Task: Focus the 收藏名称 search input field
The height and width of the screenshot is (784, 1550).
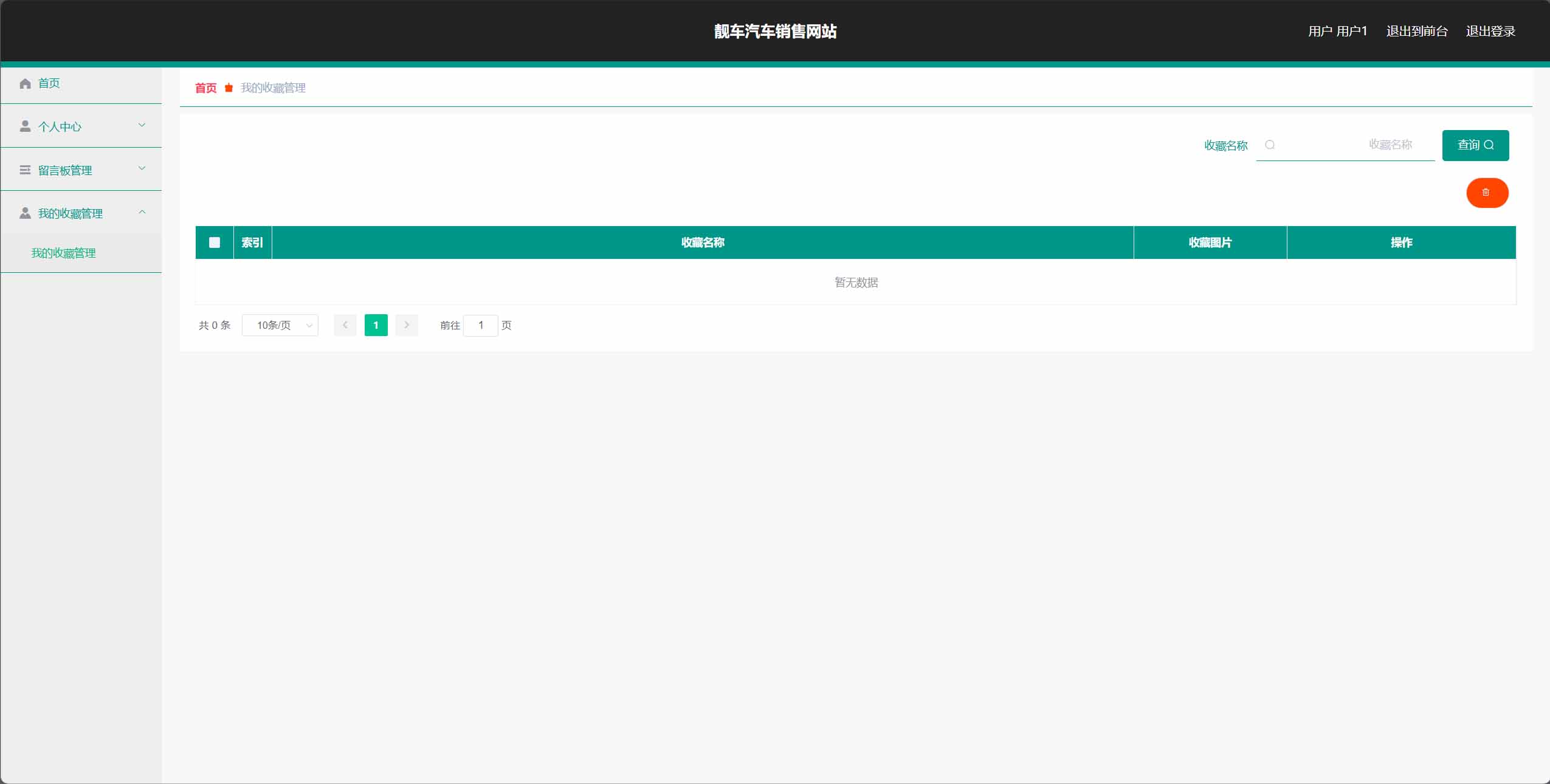Action: (x=1345, y=145)
